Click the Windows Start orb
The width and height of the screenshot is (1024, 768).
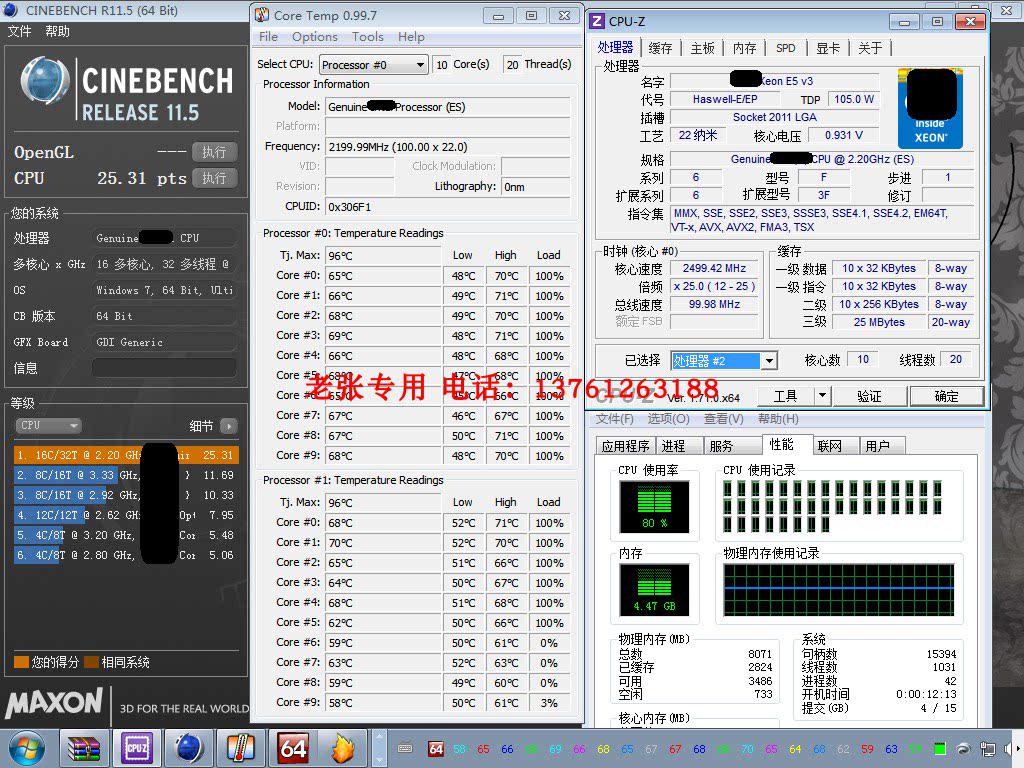28,747
